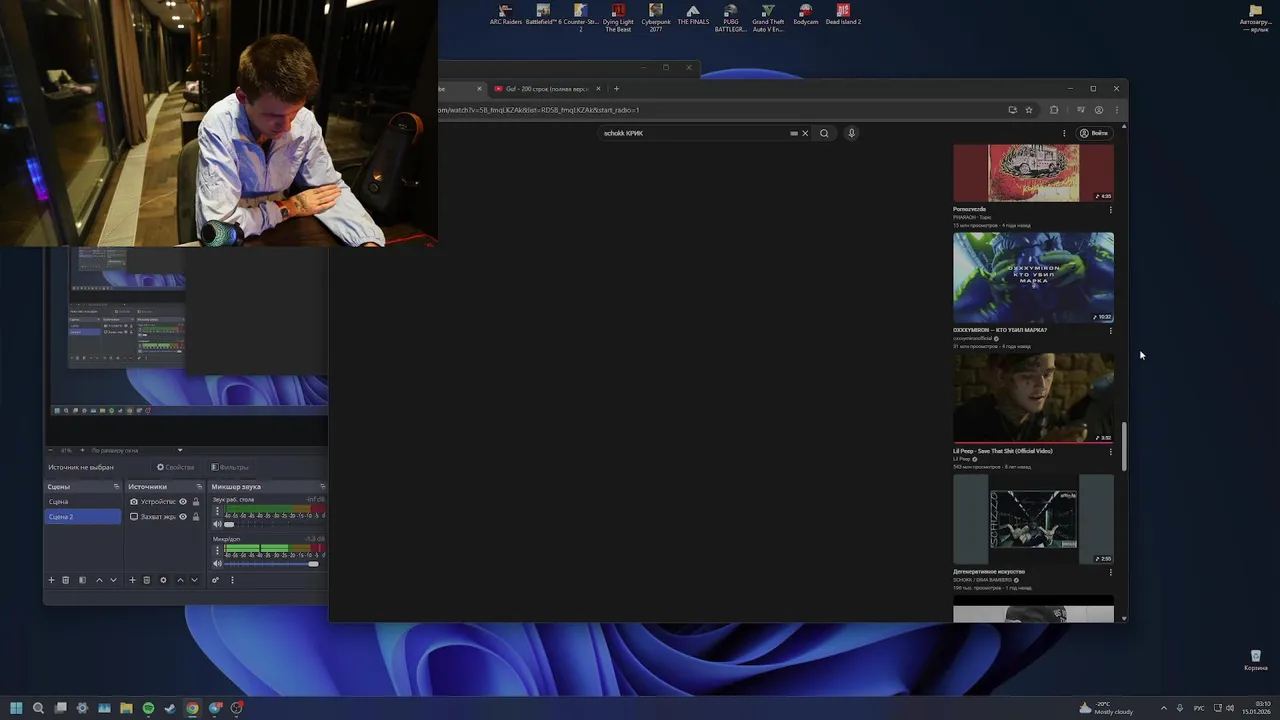Open options menu for OXXXYMIRON video
The height and width of the screenshot is (720, 1280).
click(x=1110, y=331)
